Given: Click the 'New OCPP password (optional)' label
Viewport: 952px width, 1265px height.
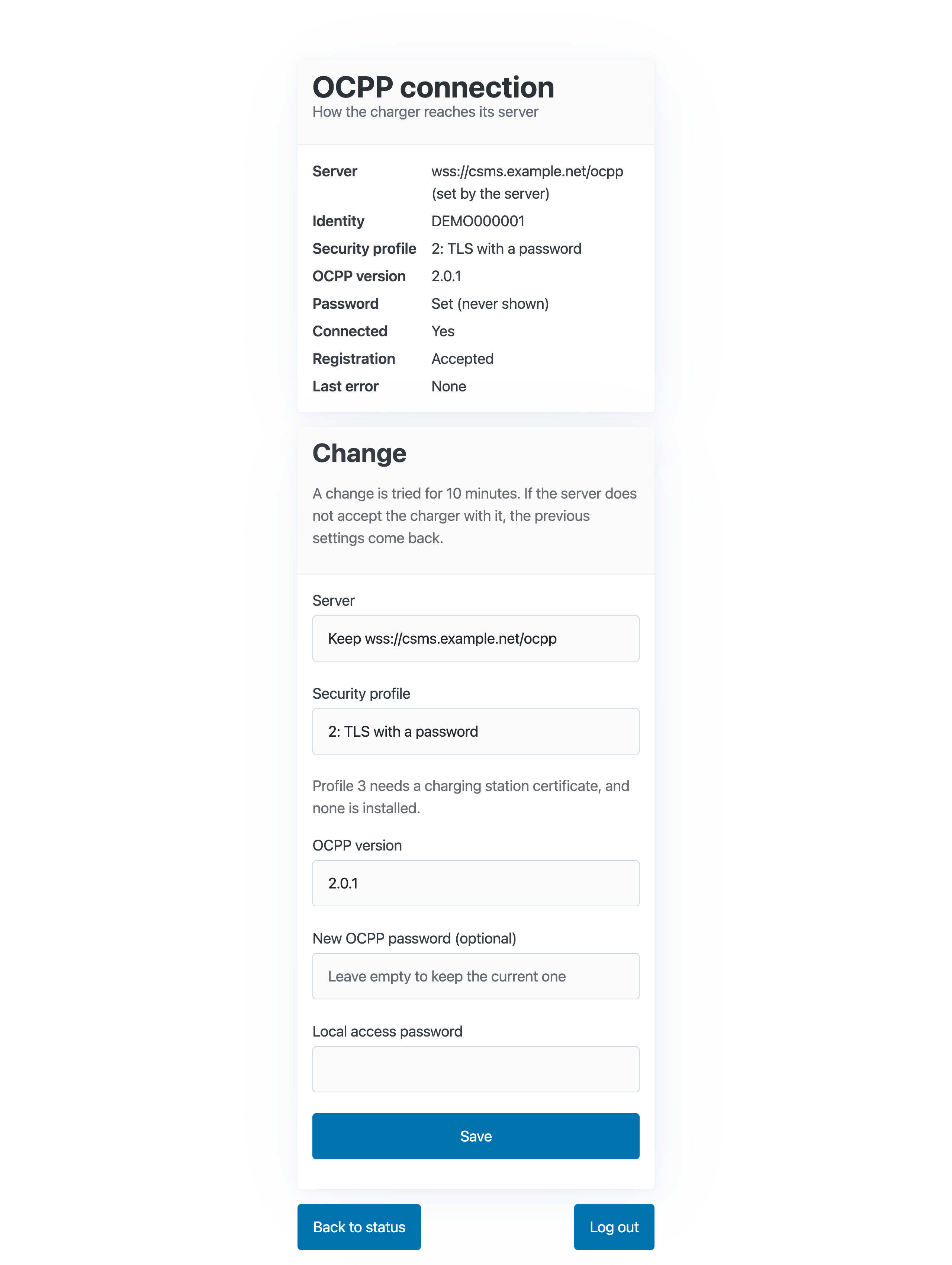Looking at the screenshot, I should [x=414, y=938].
